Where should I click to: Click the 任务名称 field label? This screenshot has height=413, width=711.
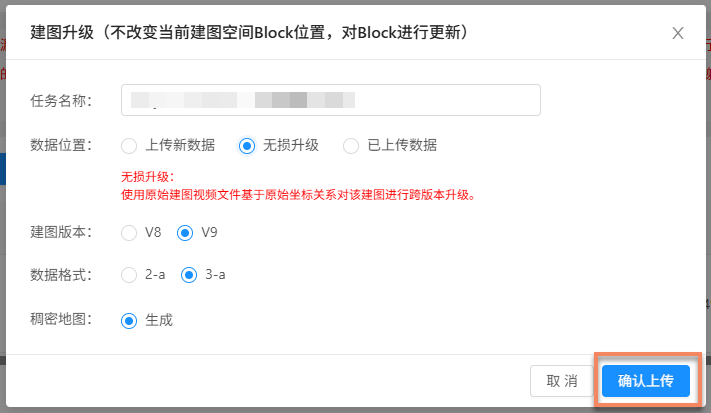61,100
